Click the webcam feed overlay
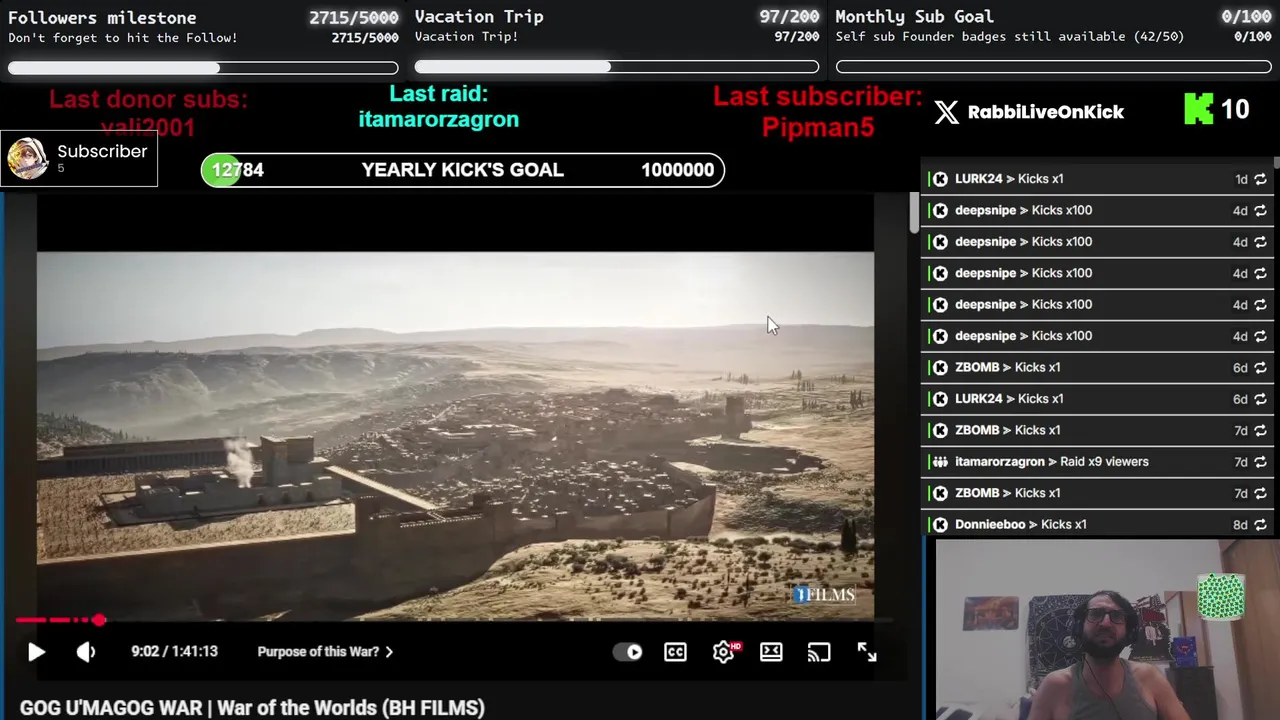1280x720 pixels. tap(1107, 630)
